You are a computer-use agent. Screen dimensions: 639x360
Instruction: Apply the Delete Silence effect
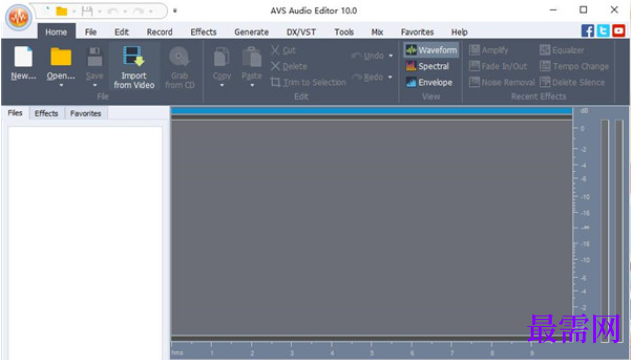coord(572,82)
